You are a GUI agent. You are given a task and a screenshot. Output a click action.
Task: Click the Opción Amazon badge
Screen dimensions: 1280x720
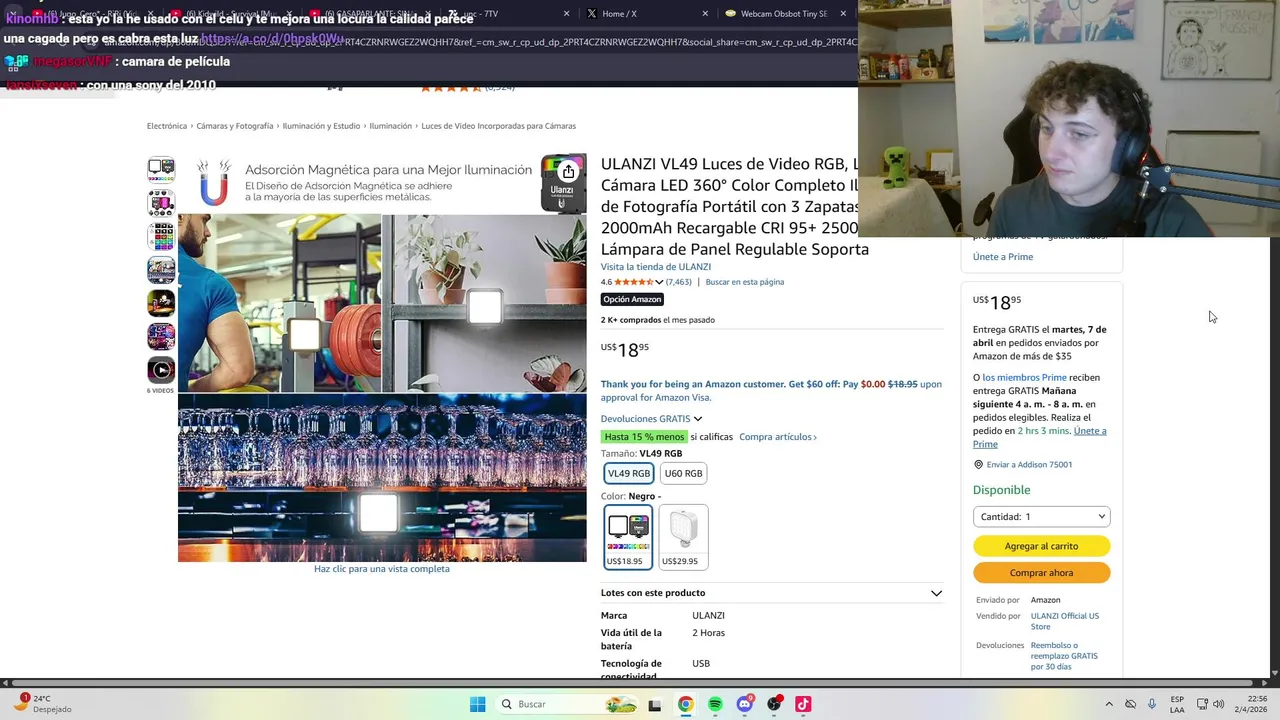pos(632,299)
